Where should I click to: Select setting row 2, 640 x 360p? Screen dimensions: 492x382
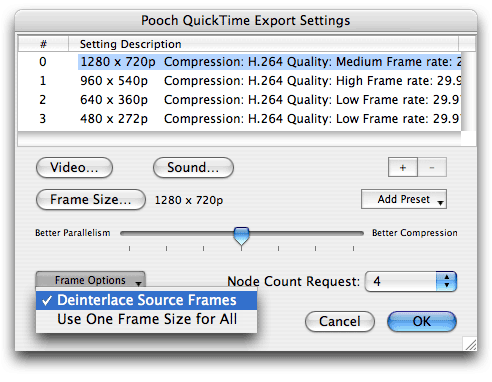(x=240, y=100)
